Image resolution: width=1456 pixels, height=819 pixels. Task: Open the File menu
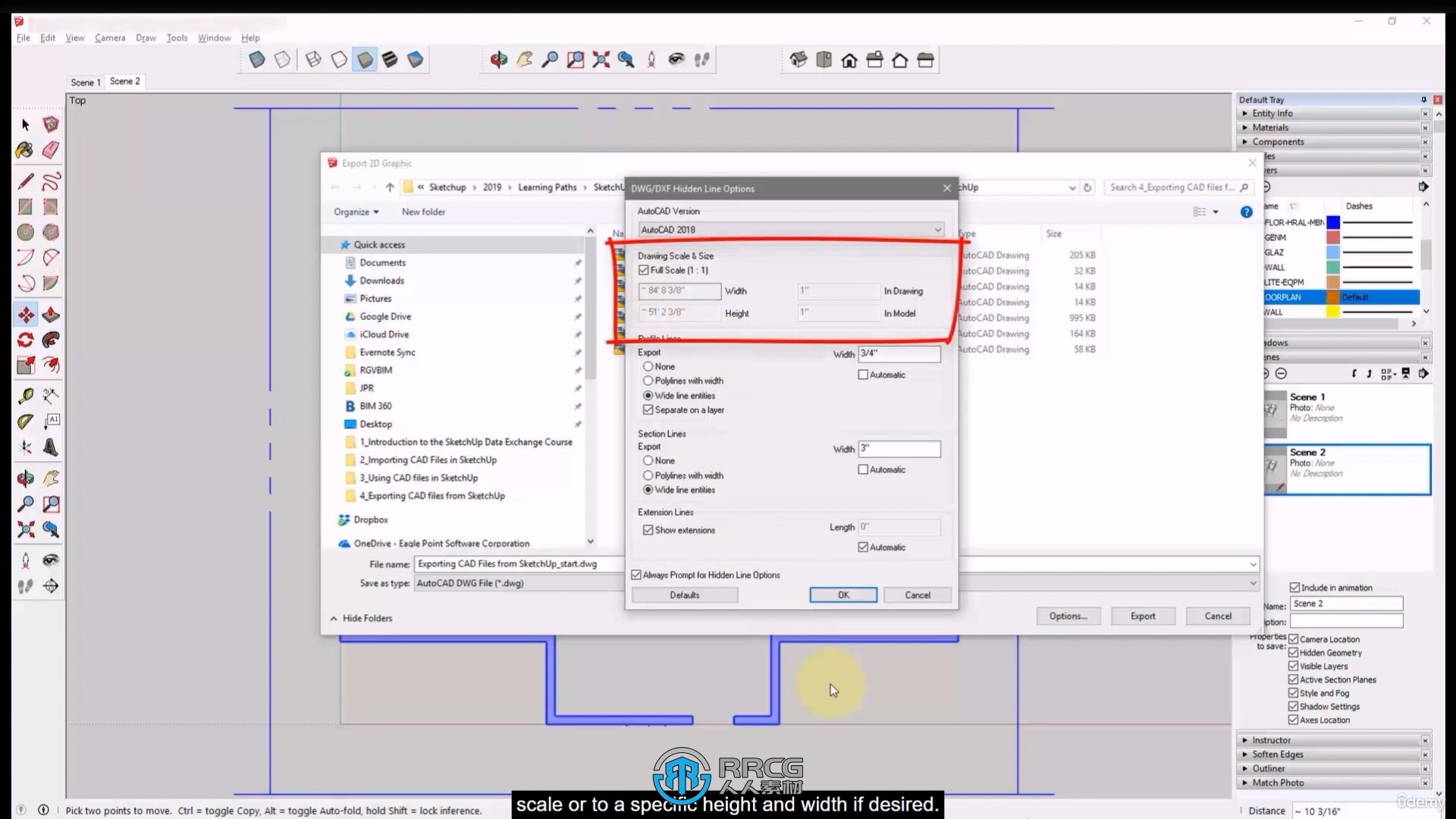pos(24,38)
